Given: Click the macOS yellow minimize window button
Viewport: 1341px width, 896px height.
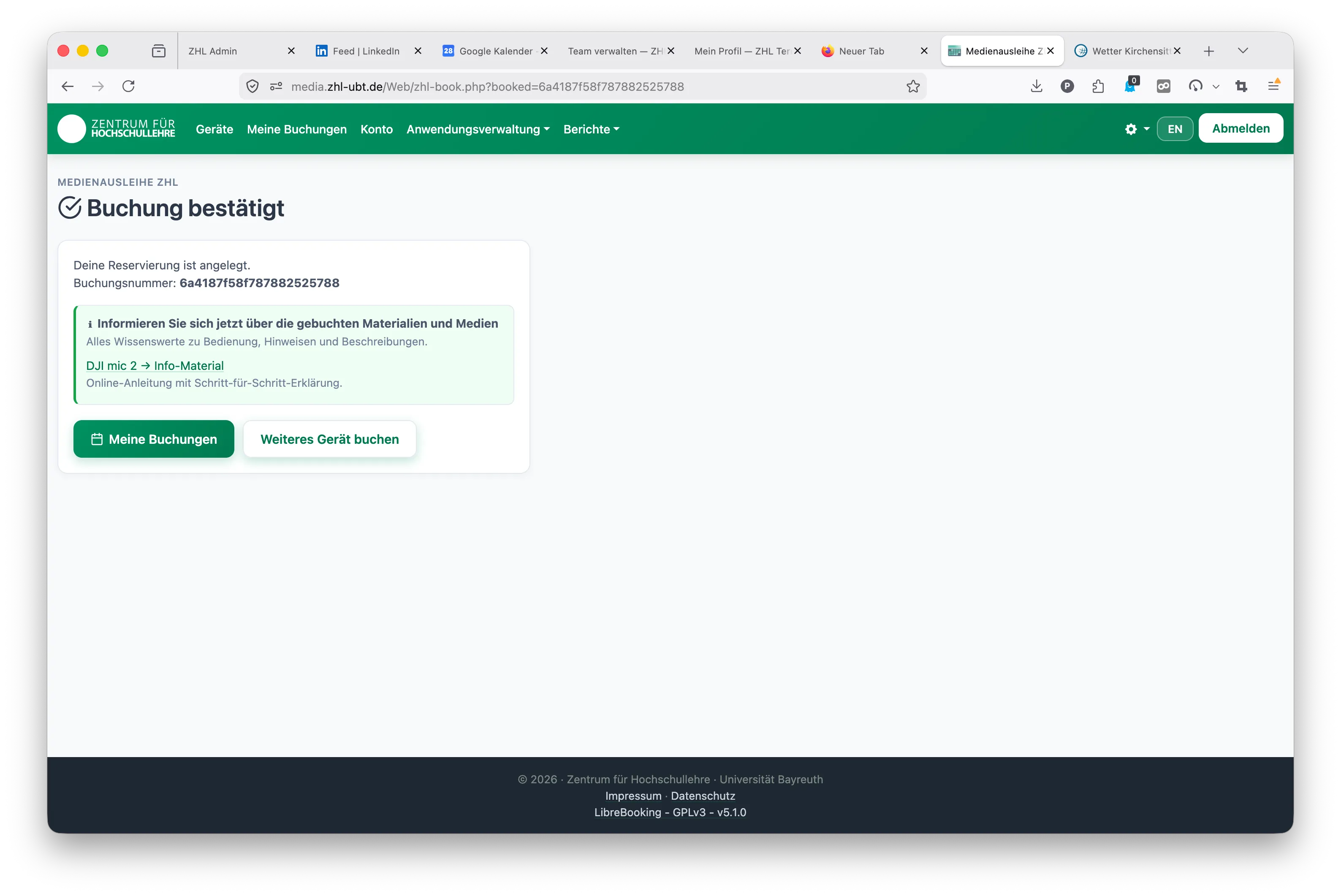Looking at the screenshot, I should coord(83,51).
